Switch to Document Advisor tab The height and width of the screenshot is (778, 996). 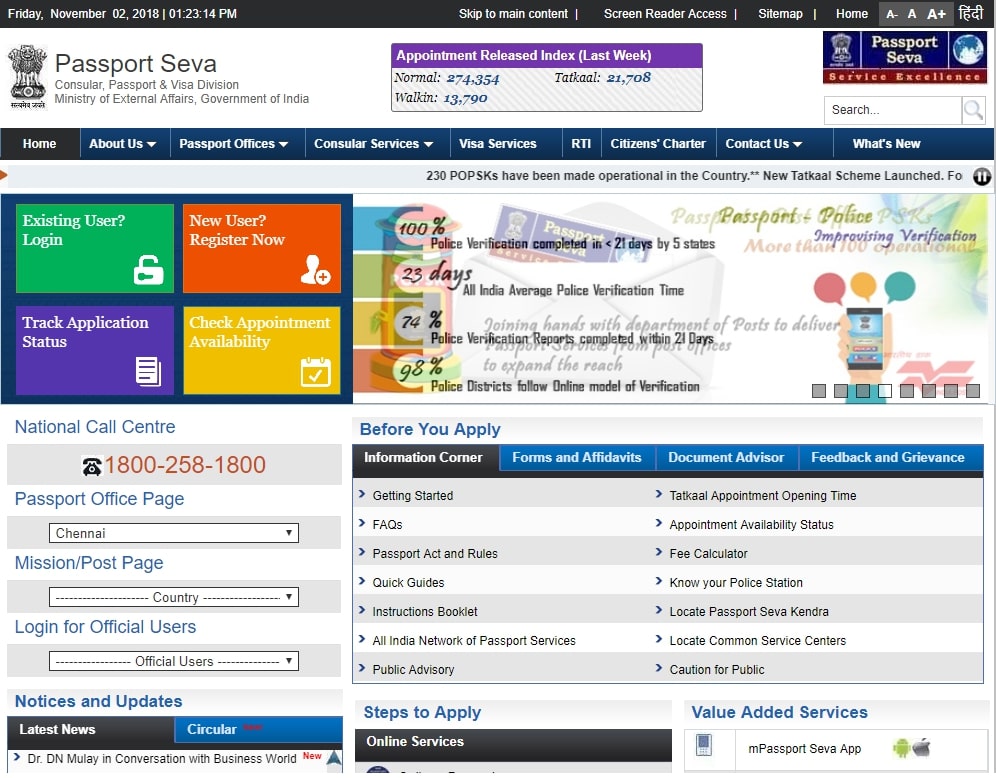[726, 457]
